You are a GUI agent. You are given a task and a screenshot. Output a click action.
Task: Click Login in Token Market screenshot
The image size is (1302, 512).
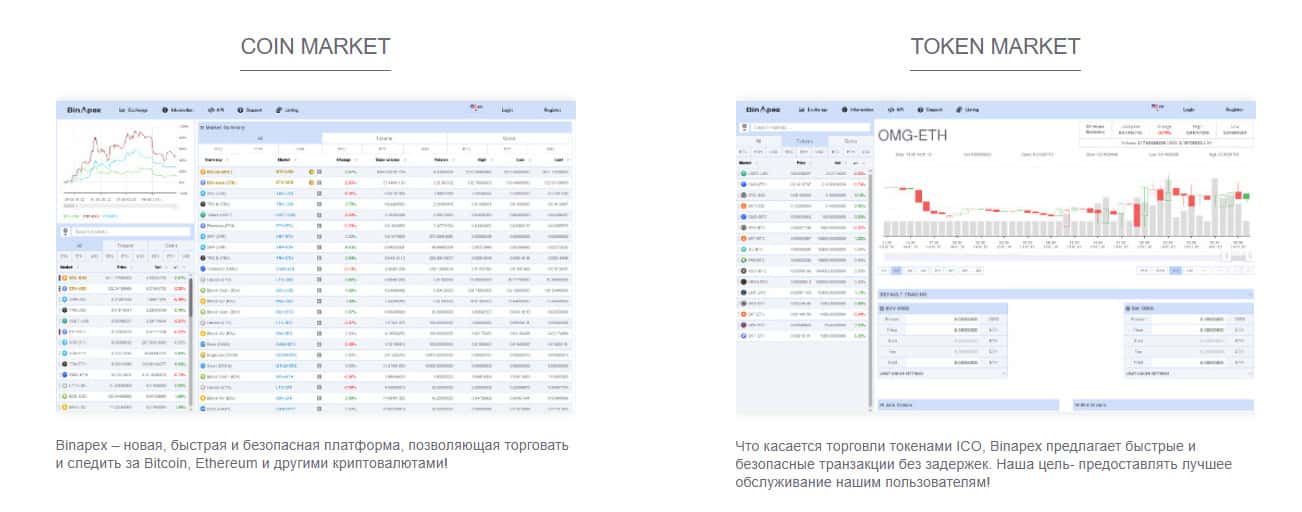[x=1188, y=109]
